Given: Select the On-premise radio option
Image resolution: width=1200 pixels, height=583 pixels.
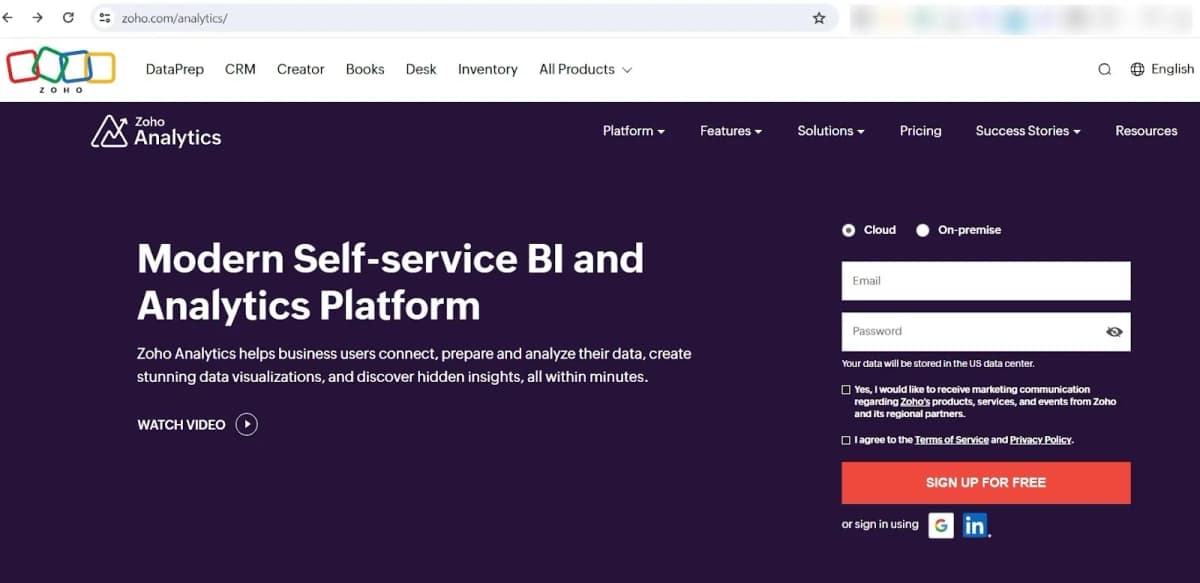Looking at the screenshot, I should (x=923, y=230).
